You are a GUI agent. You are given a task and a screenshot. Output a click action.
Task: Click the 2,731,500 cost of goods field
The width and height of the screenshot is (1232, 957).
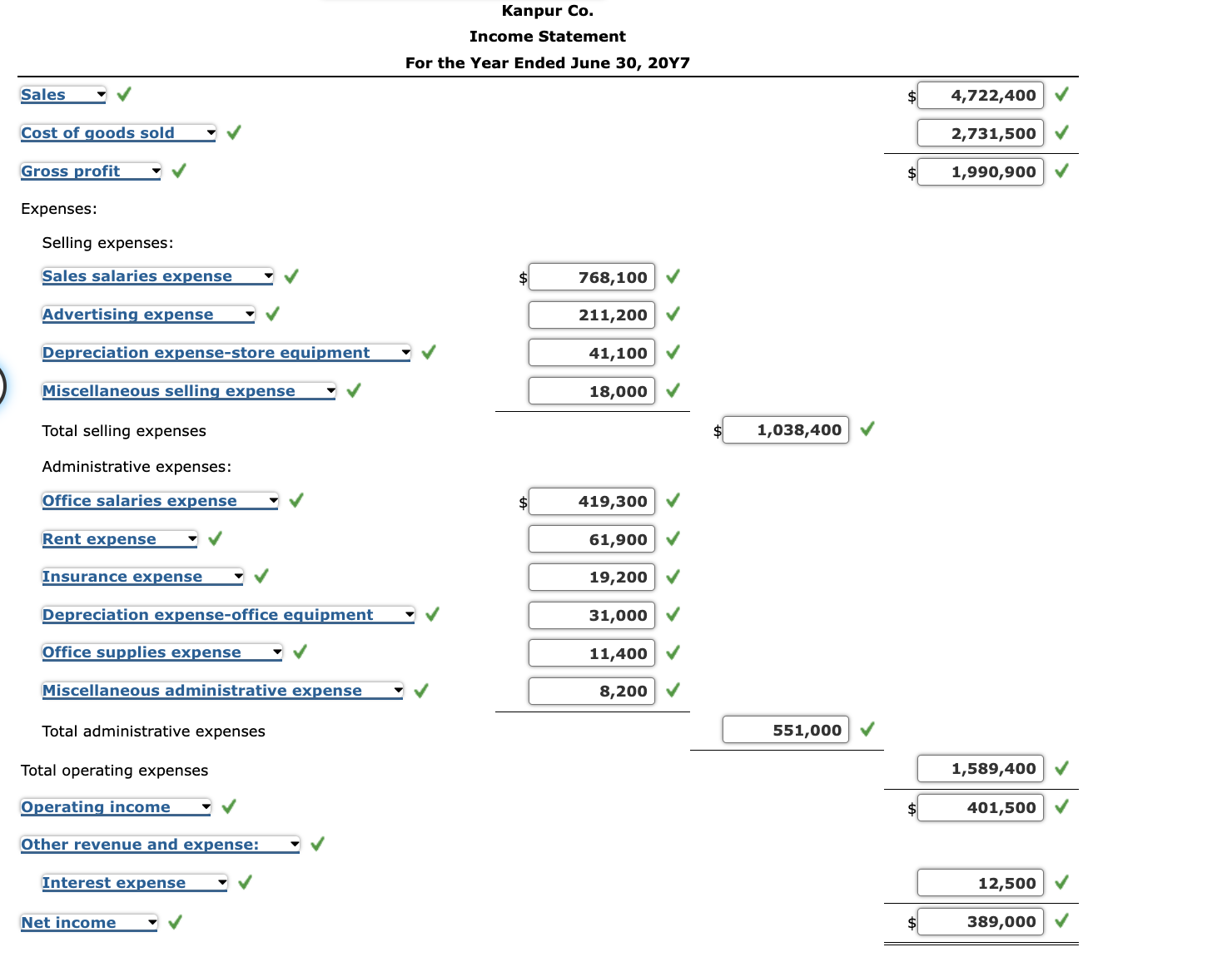(x=980, y=133)
